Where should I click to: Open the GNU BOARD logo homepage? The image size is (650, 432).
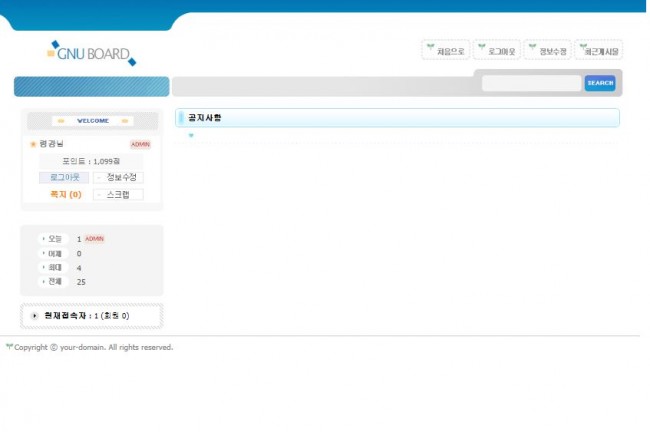click(91, 53)
